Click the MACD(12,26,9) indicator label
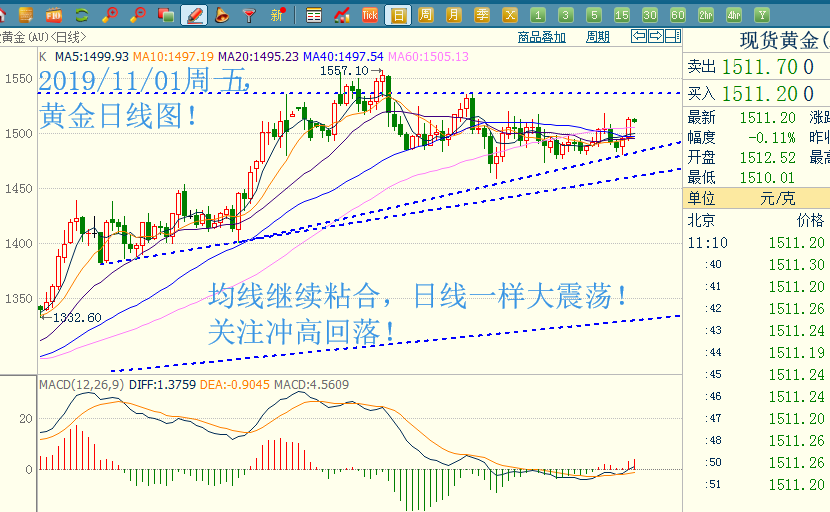Viewport: 830px width, 512px height. click(82, 385)
